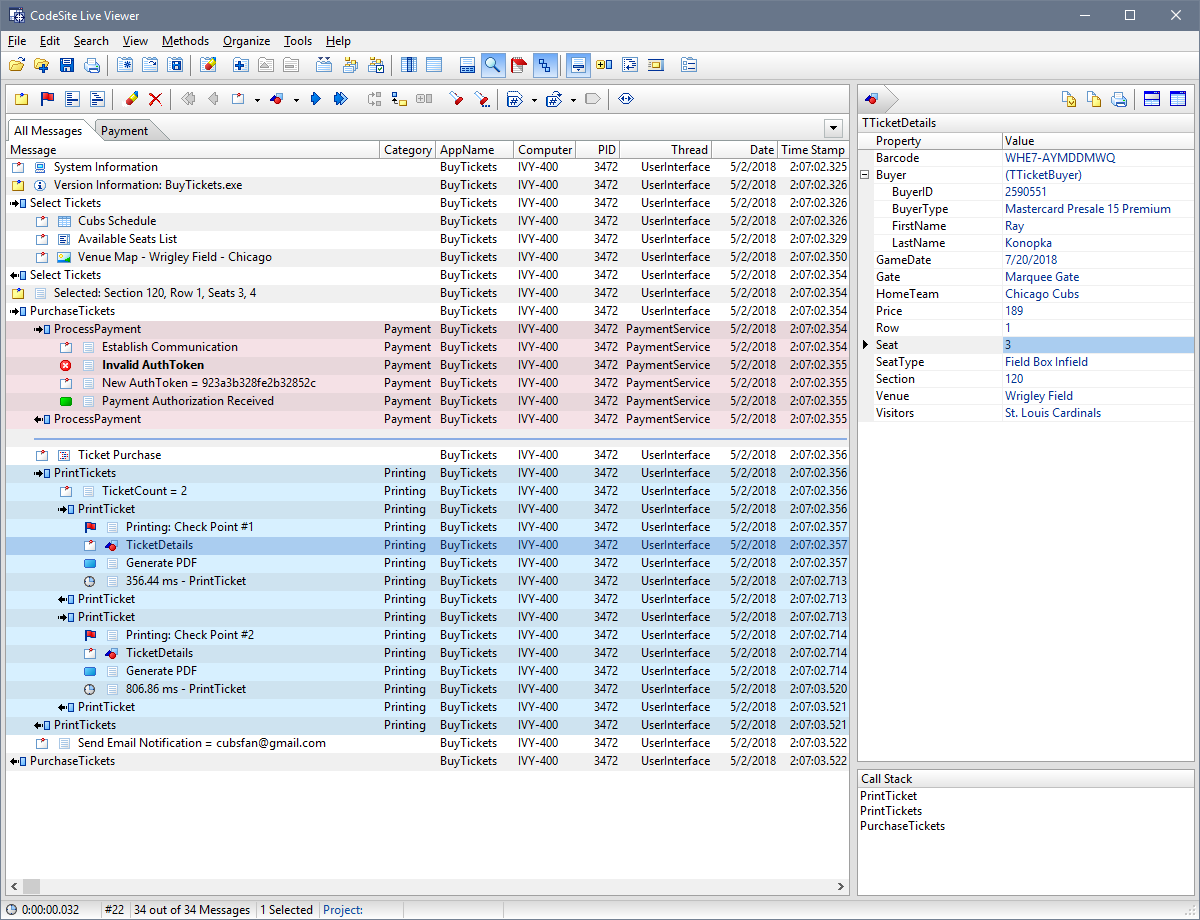Print the ticket details via the right-panel printer icon
This screenshot has width=1200, height=920.
tap(1118, 99)
